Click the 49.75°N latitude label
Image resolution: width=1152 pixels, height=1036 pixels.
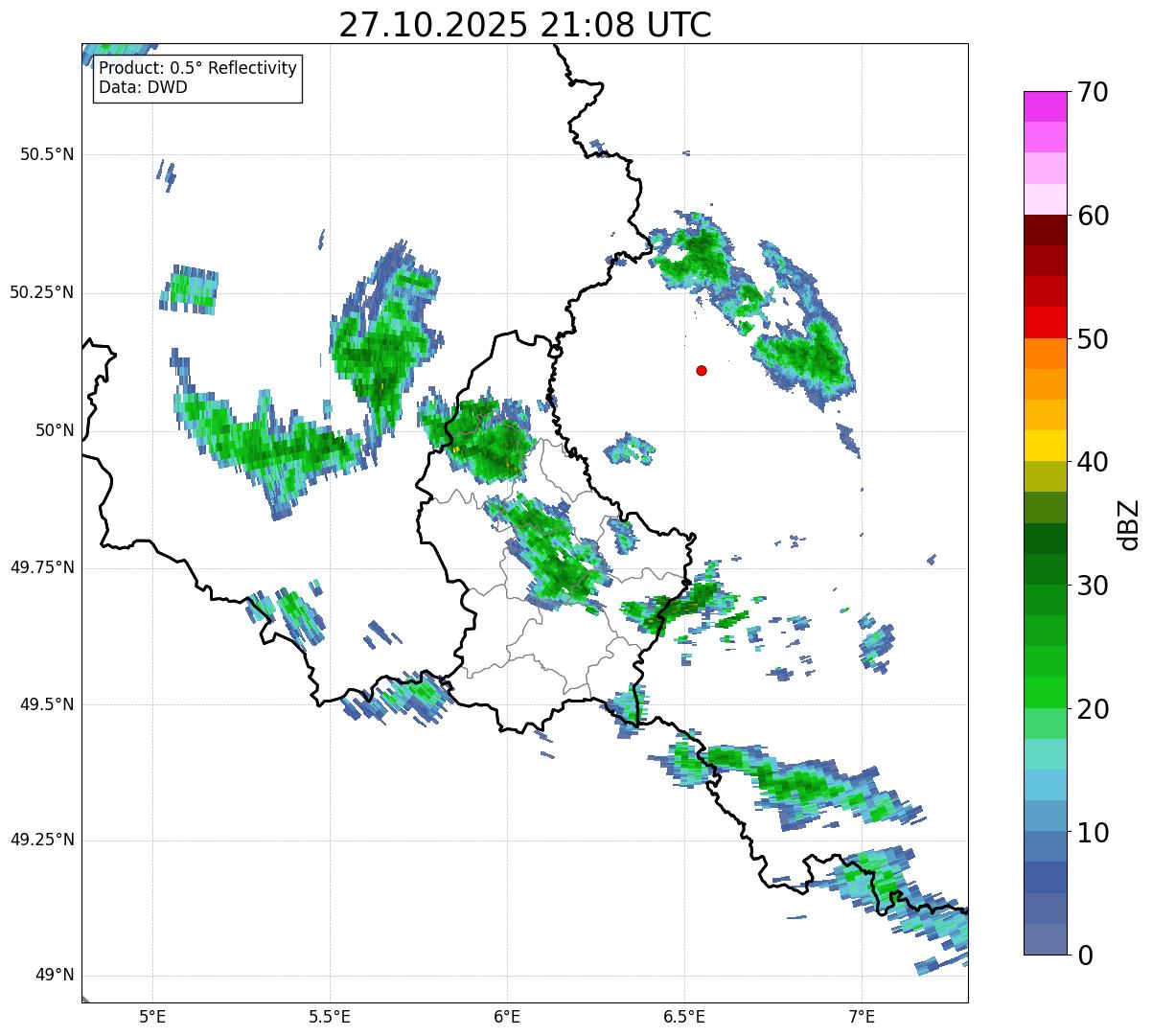(x=42, y=567)
